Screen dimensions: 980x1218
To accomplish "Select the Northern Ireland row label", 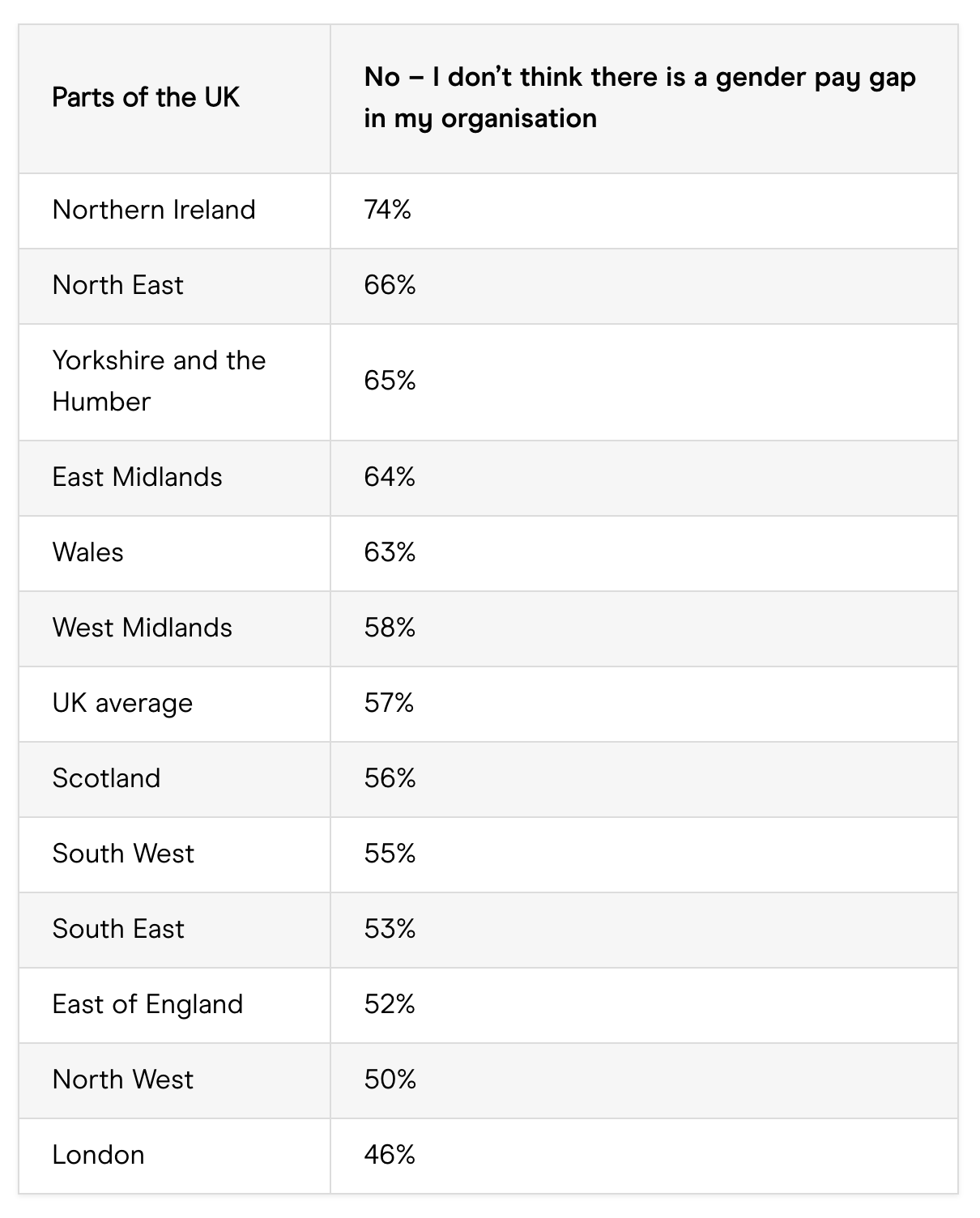I will (154, 210).
